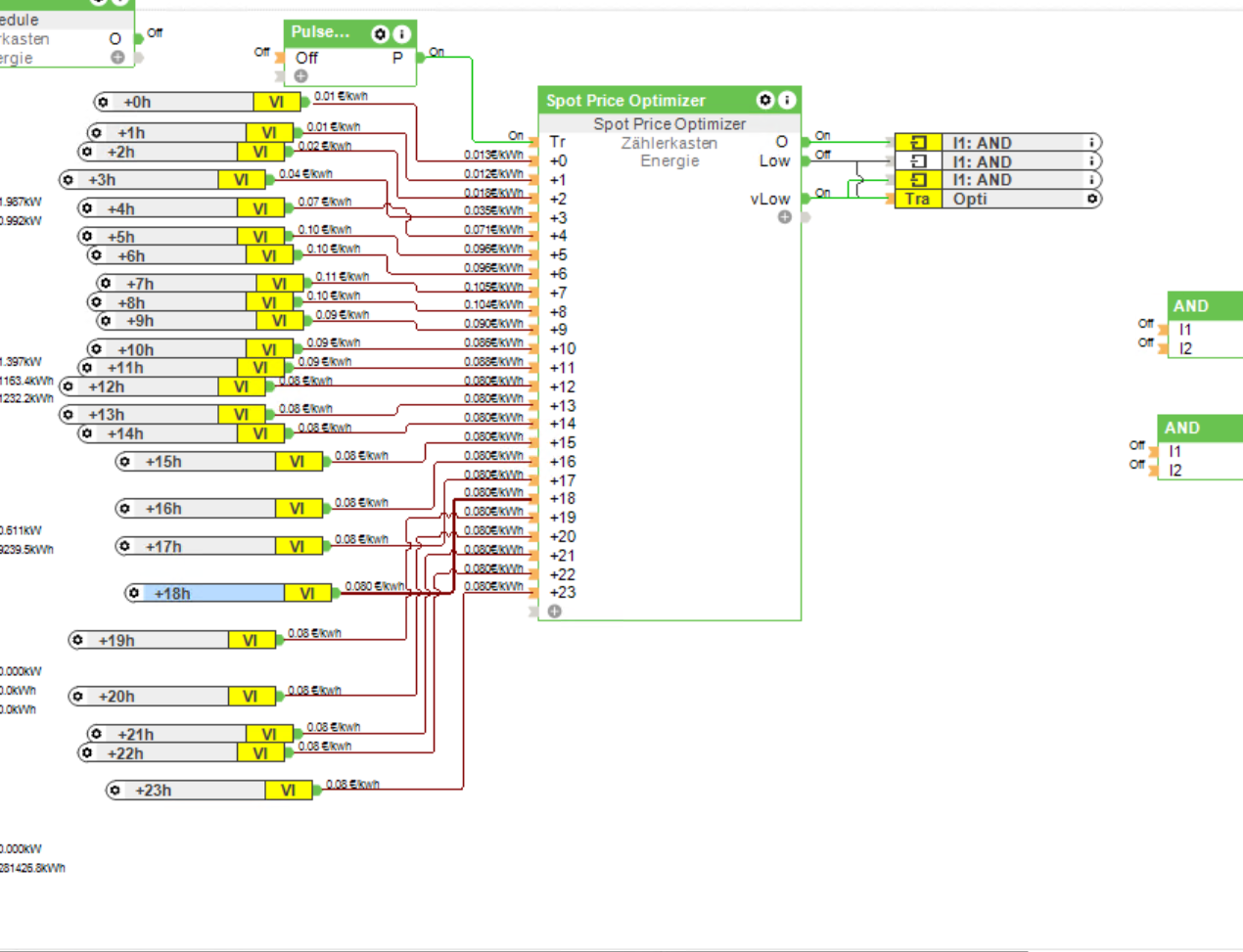Click the yellow VI label of +23h
The height and width of the screenshot is (952, 1243).
tap(288, 791)
